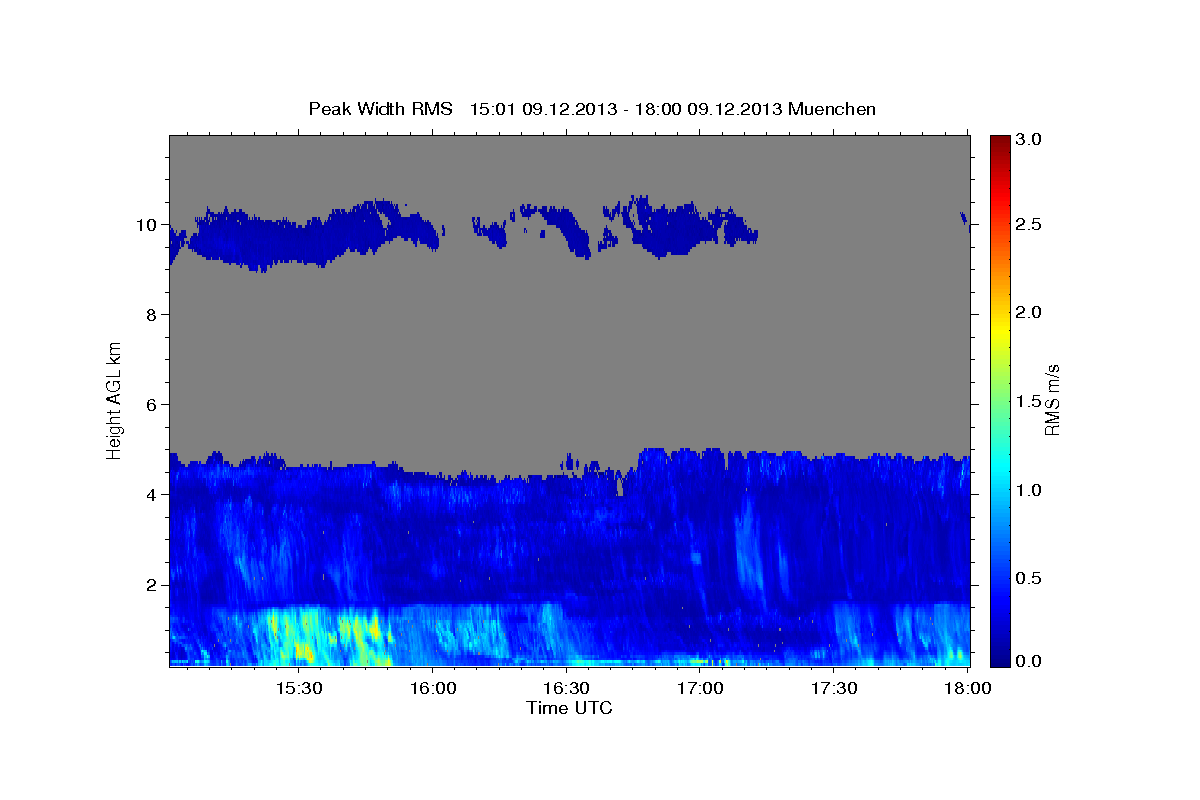The height and width of the screenshot is (800, 1200).
Task: Click the colorbar value 2.0
Action: coord(1030,313)
